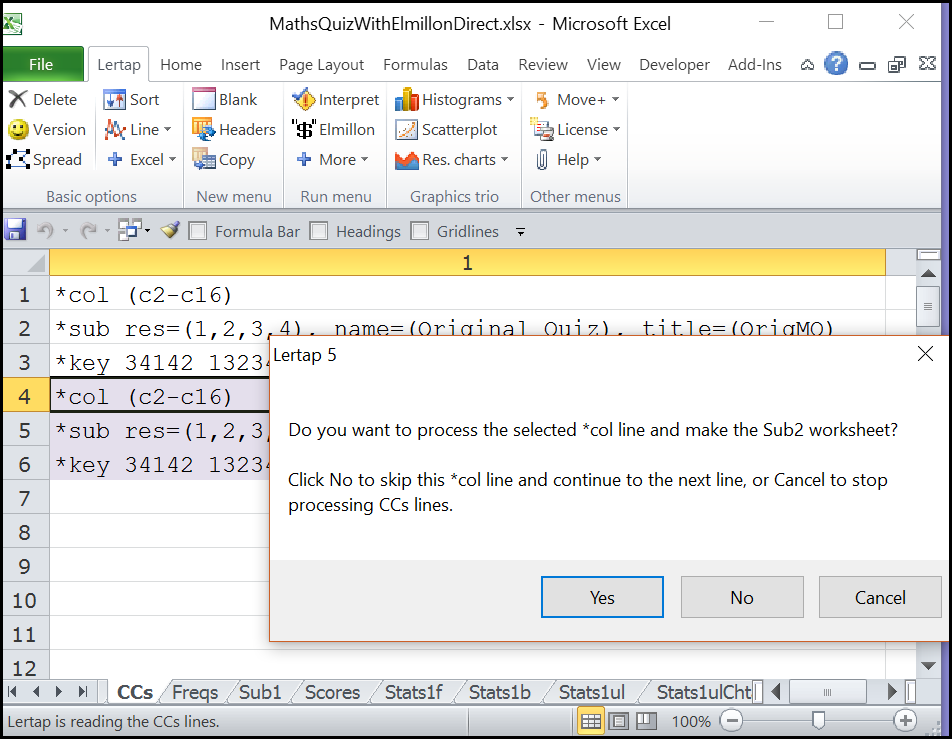Click cell with first *col (c2-c16) in row 1
952x739 pixels.
coord(467,295)
